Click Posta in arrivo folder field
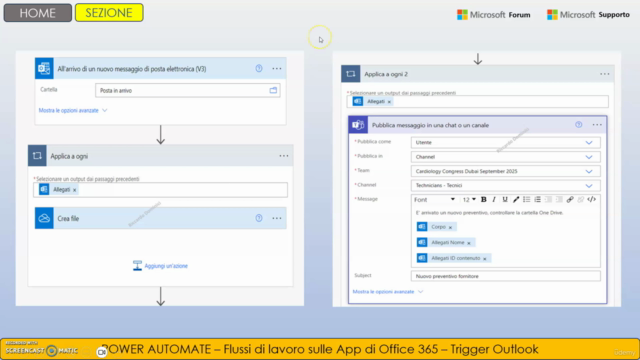640x360 pixels. coord(188,91)
